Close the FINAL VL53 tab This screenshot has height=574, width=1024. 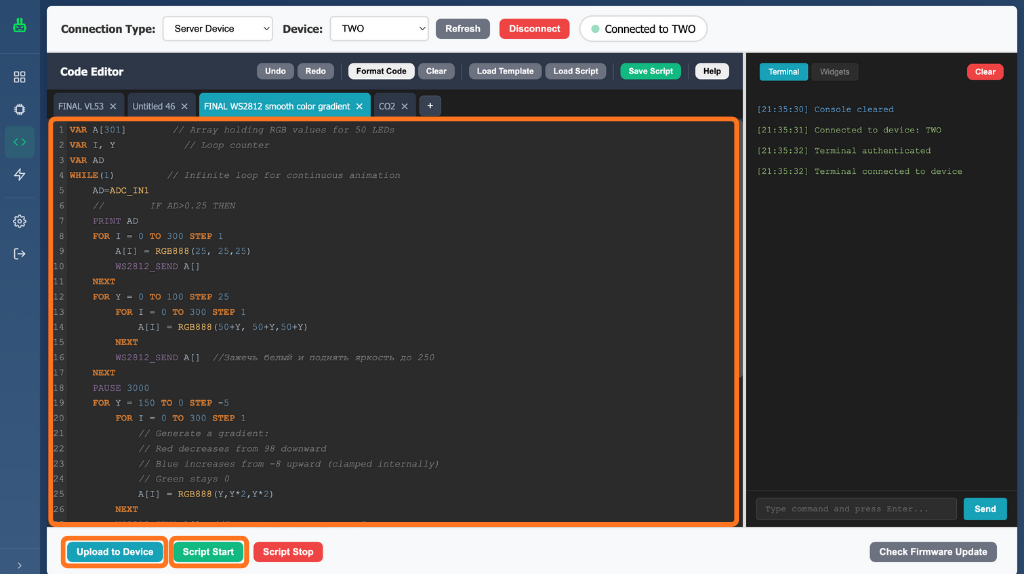113,106
